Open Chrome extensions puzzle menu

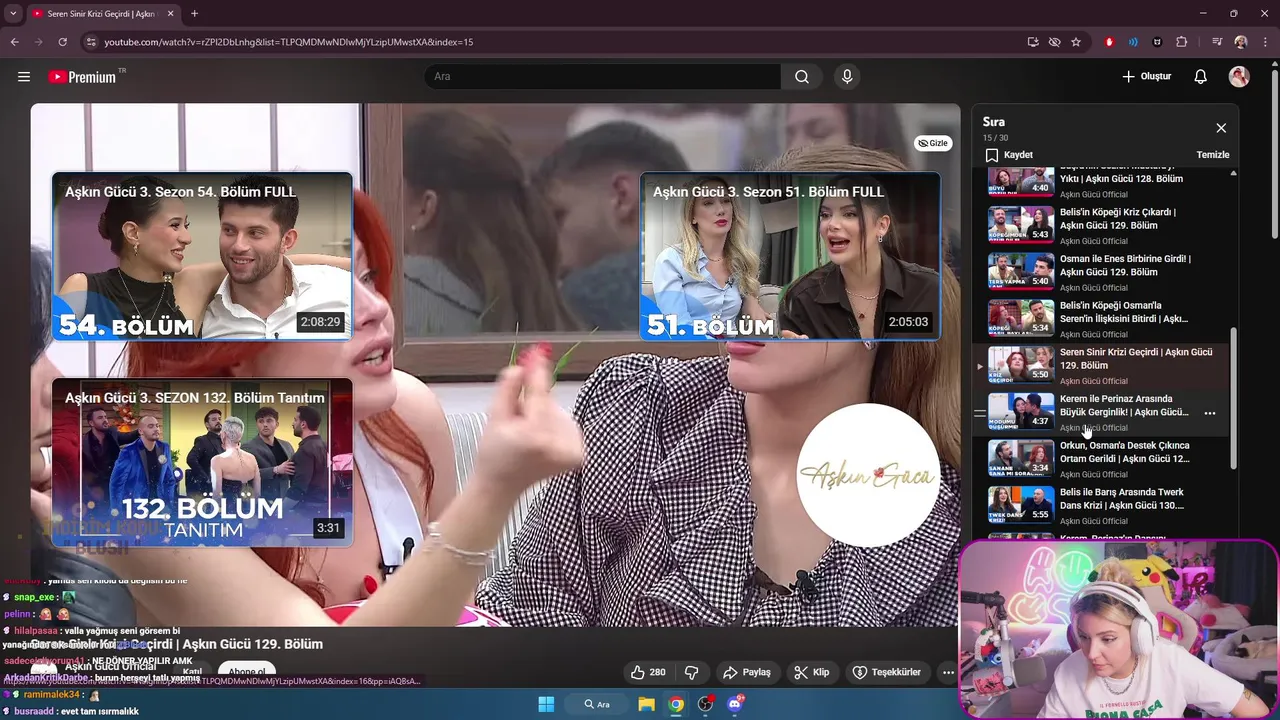(x=1182, y=42)
